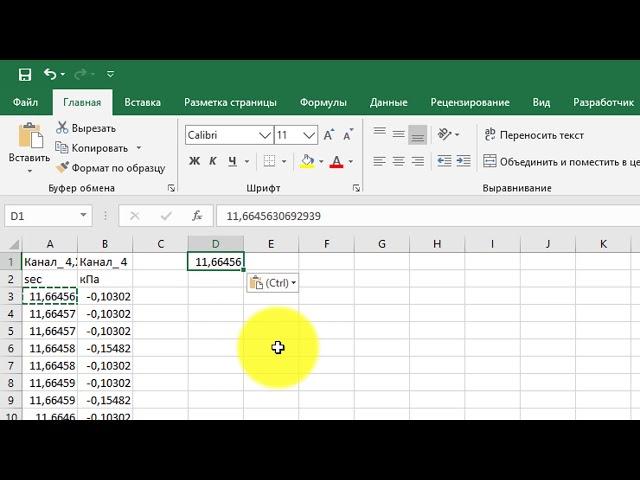
Task: Click the Вставить paste clipboard icon
Action: coord(30,135)
